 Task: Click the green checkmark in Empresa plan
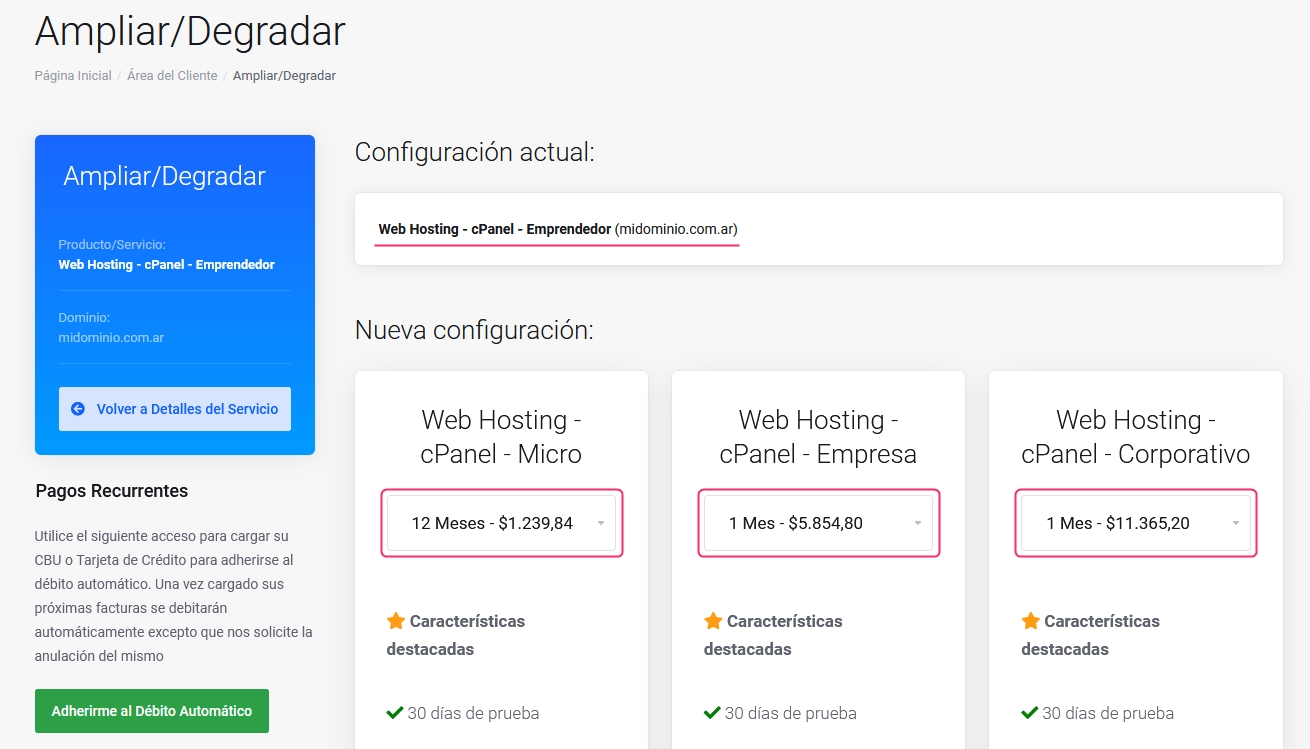[712, 713]
